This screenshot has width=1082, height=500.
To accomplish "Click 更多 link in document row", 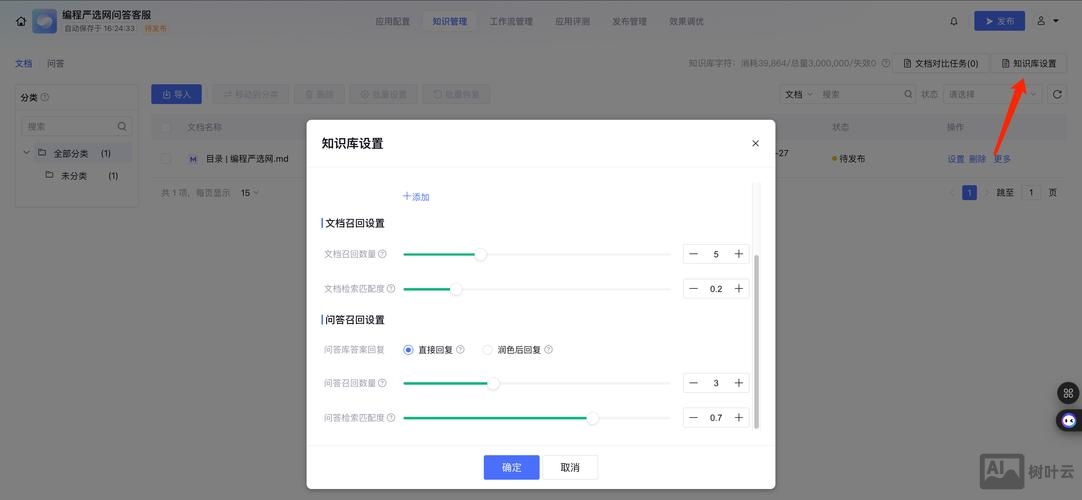I will [1002, 159].
